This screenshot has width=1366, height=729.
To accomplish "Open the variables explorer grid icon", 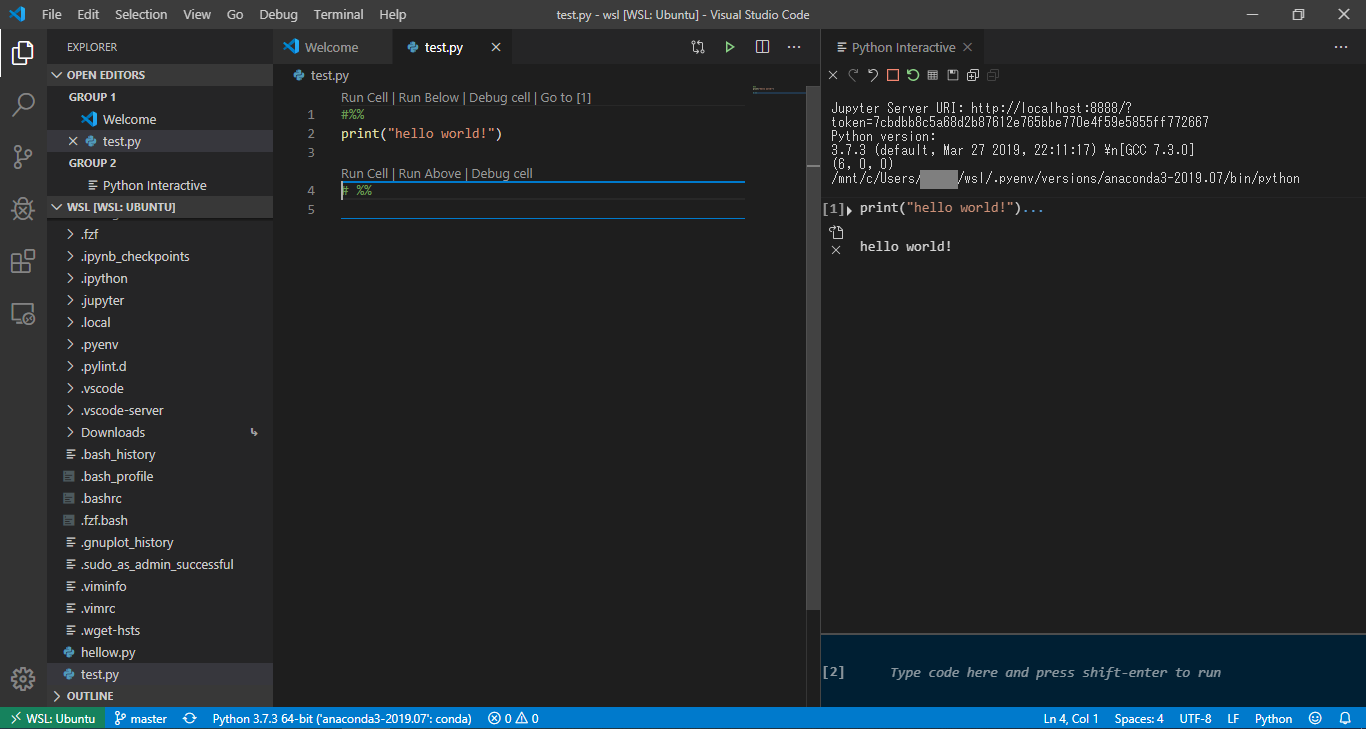I will click(932, 75).
